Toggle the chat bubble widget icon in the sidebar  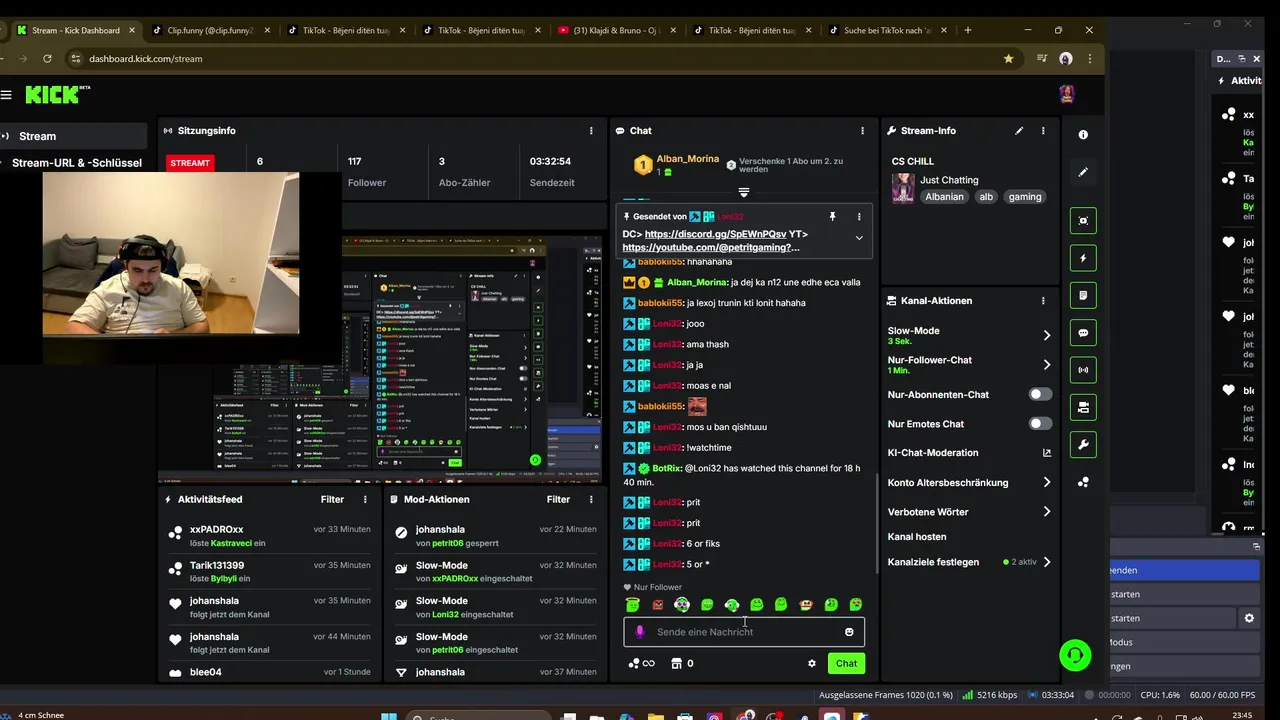pyautogui.click(x=1083, y=332)
